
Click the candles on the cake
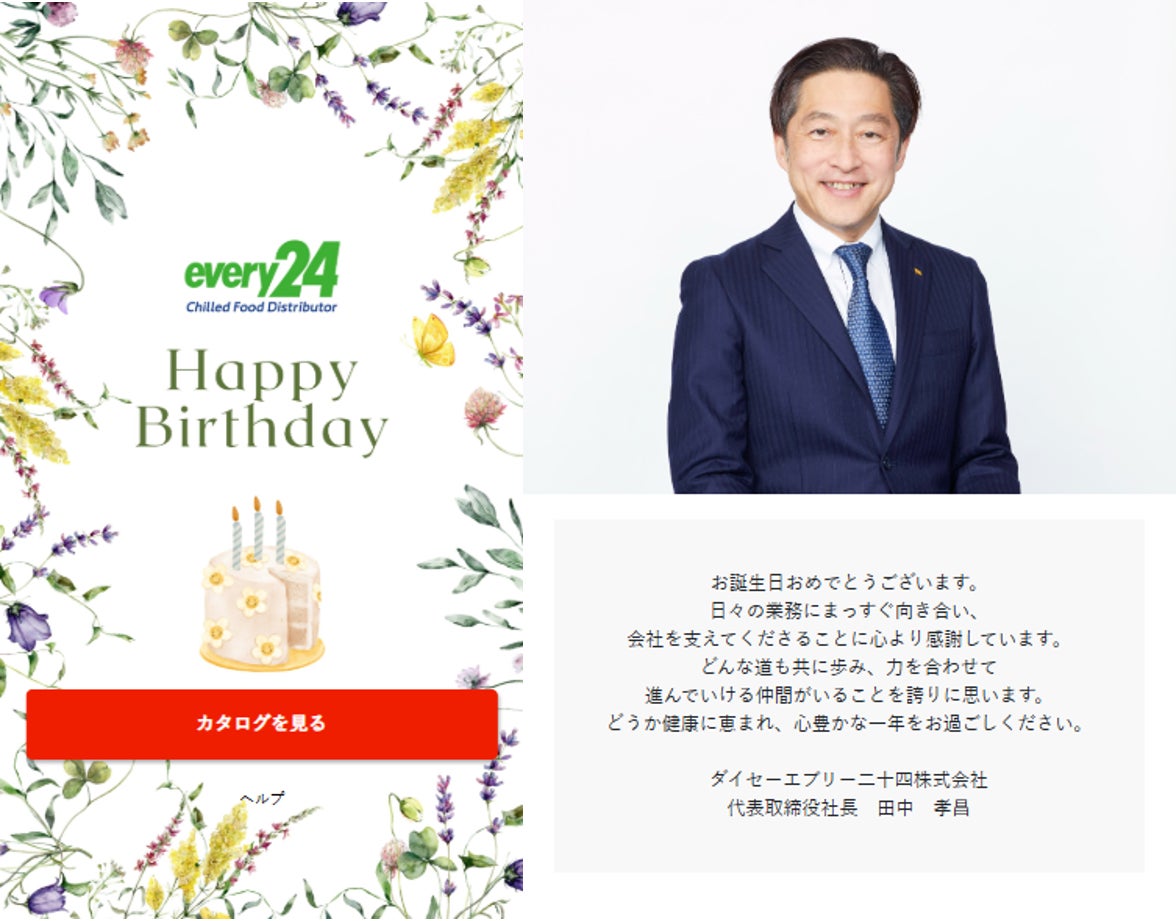point(258,531)
